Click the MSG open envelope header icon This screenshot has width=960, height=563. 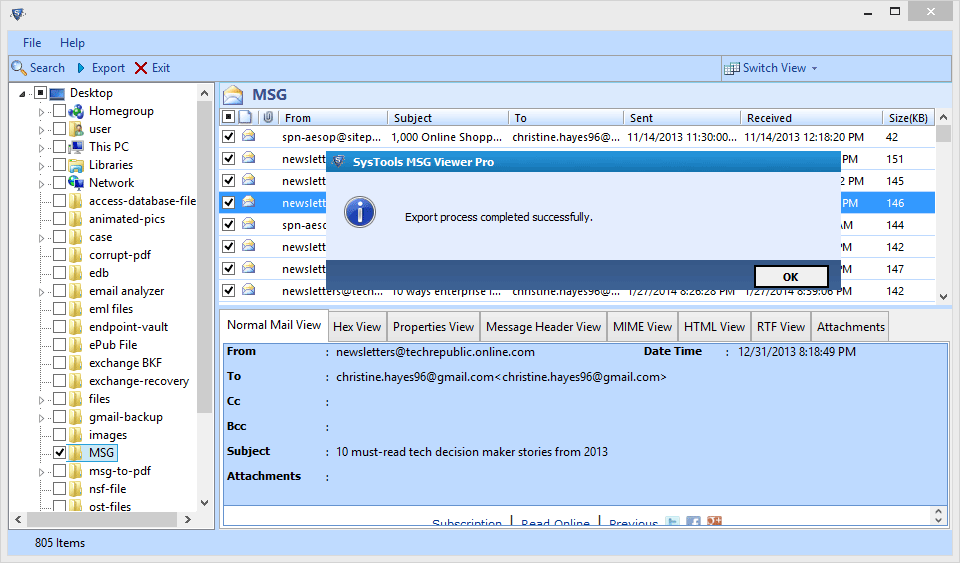click(x=233, y=95)
